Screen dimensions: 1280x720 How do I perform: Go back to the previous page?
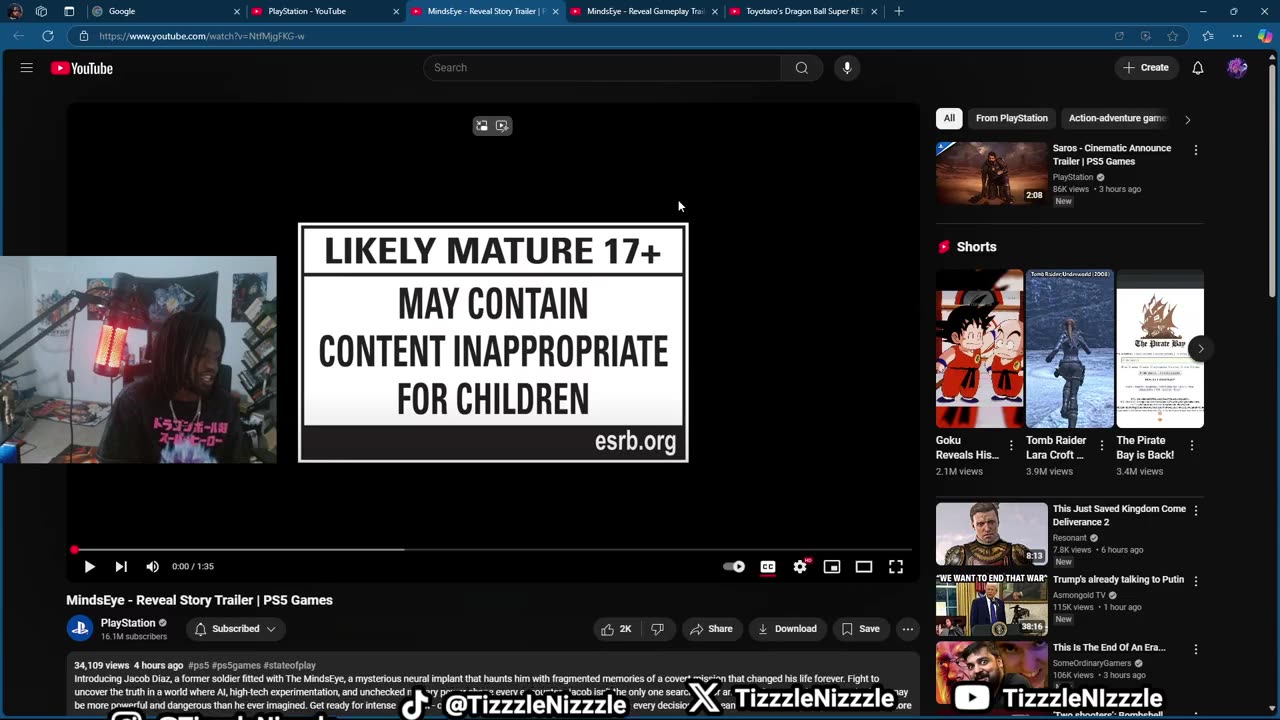coord(19,36)
